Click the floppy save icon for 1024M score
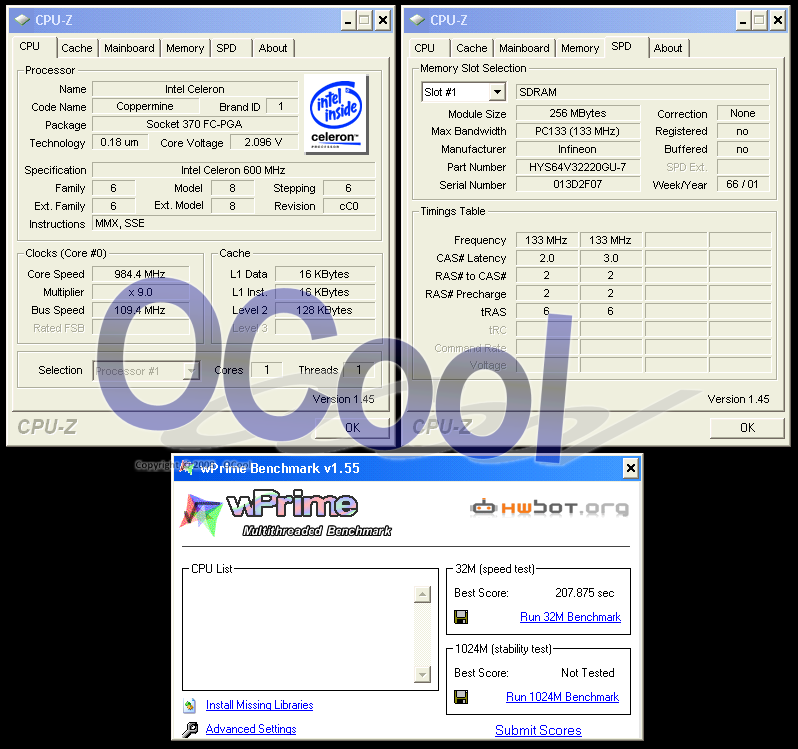The height and width of the screenshot is (749, 798). tap(461, 697)
